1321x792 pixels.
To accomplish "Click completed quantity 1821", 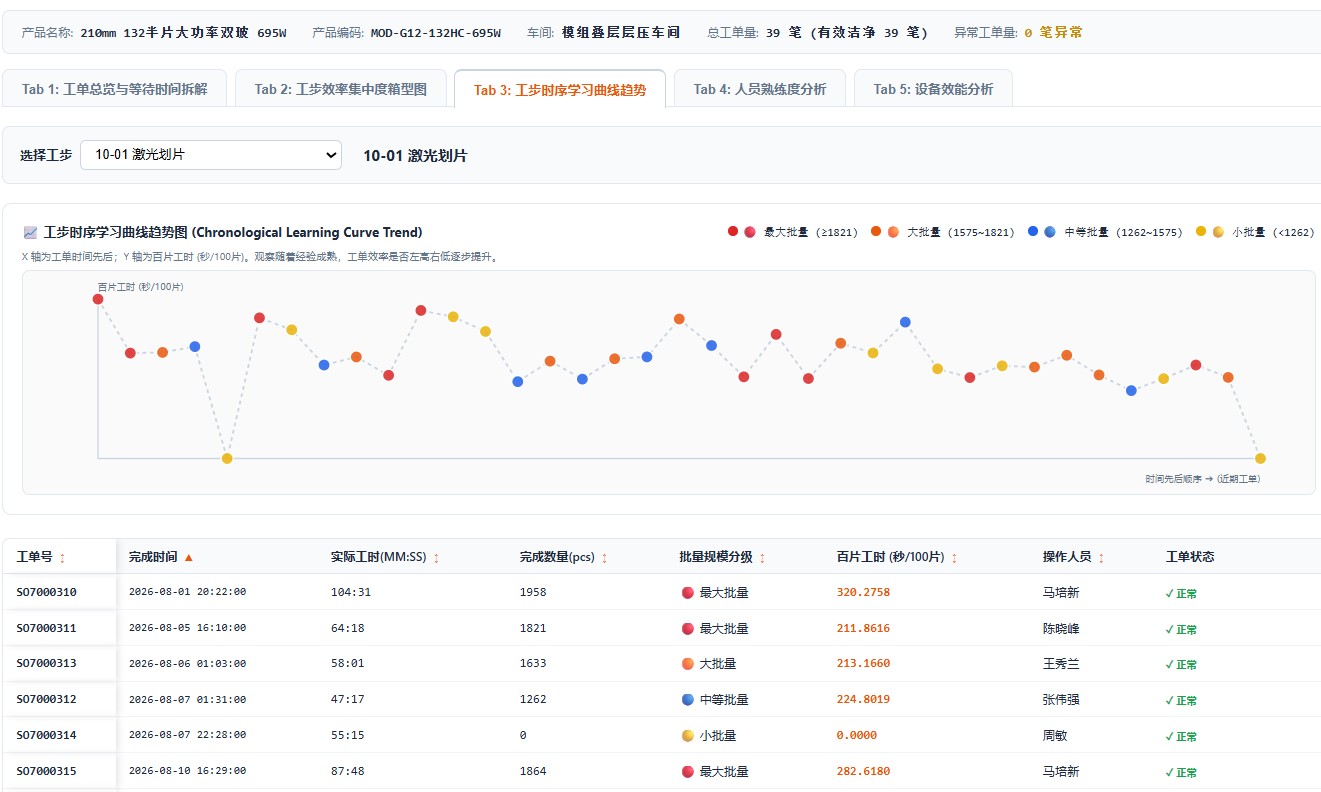I will tap(533, 629).
